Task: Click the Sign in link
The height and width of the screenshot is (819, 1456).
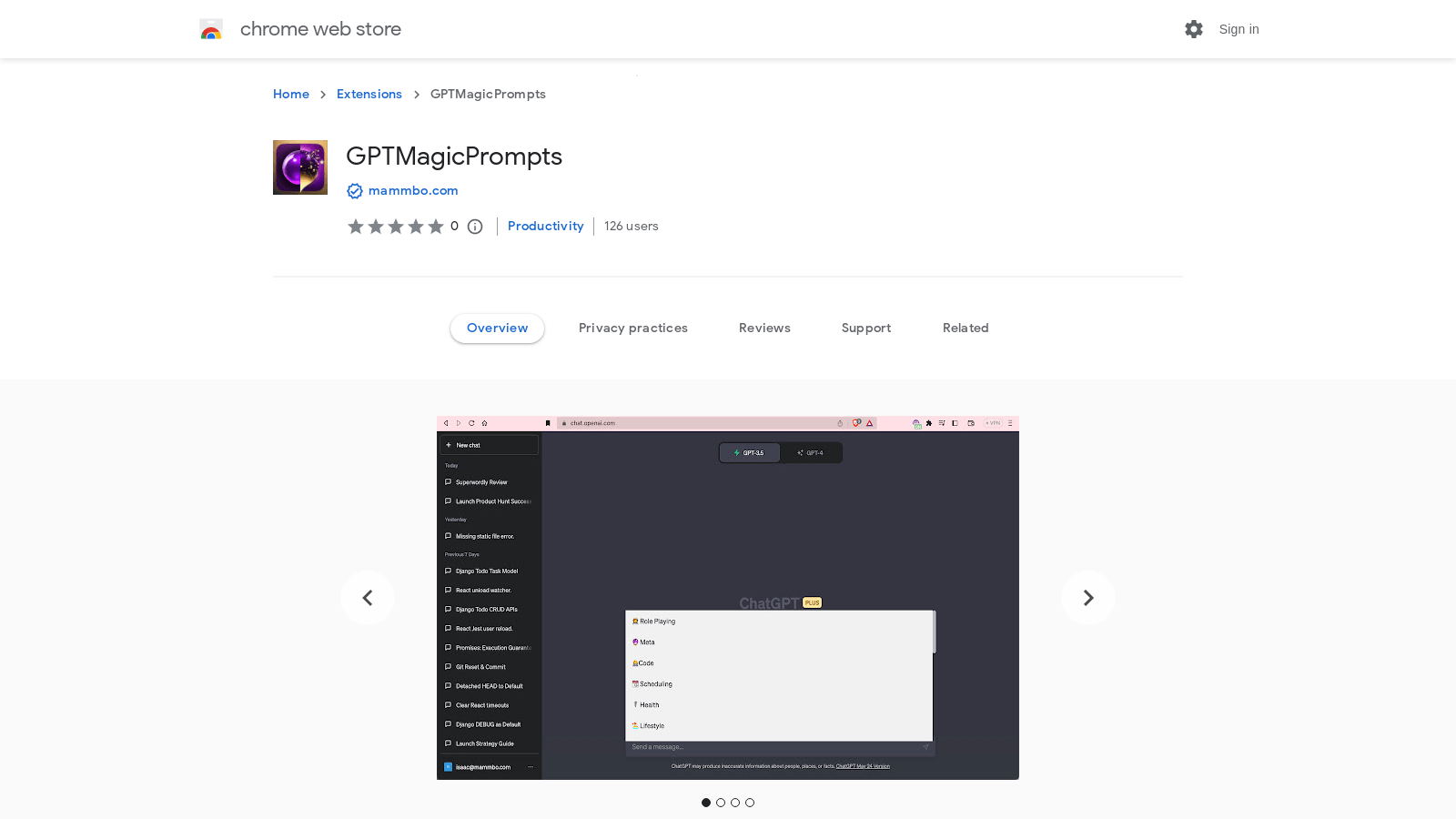Action: tap(1239, 29)
